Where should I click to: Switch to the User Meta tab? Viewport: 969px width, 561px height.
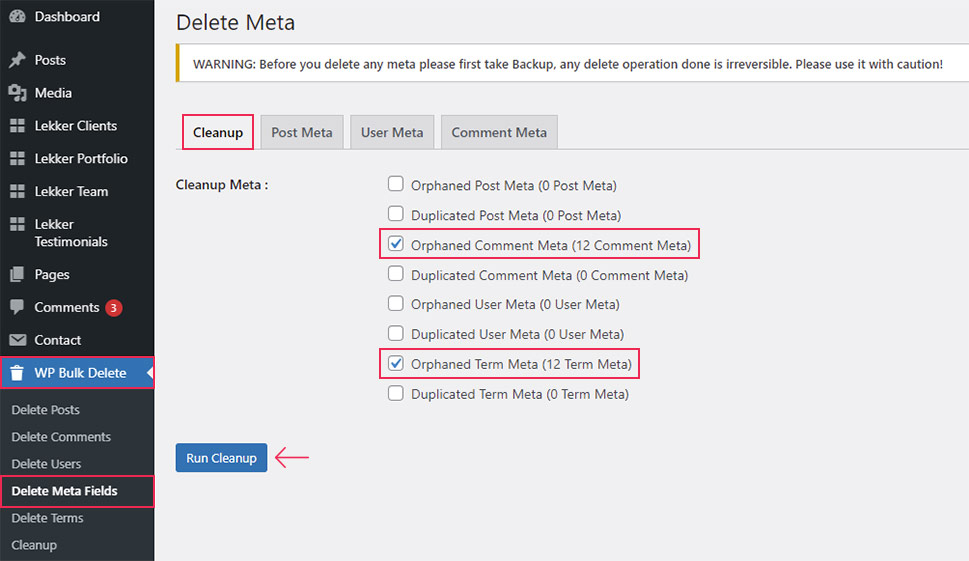[x=392, y=132]
